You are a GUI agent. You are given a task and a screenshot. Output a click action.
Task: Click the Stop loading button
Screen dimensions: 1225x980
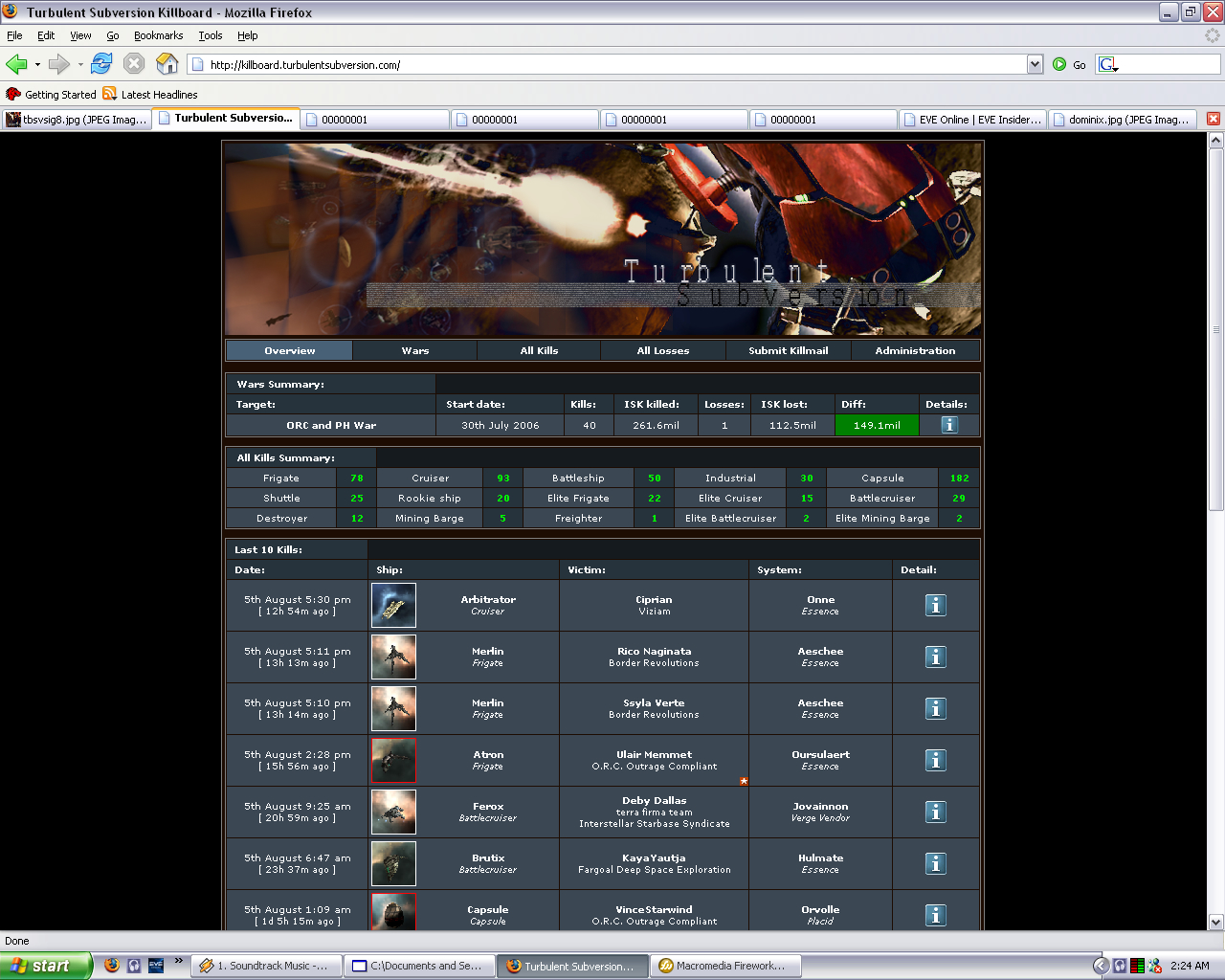(134, 64)
